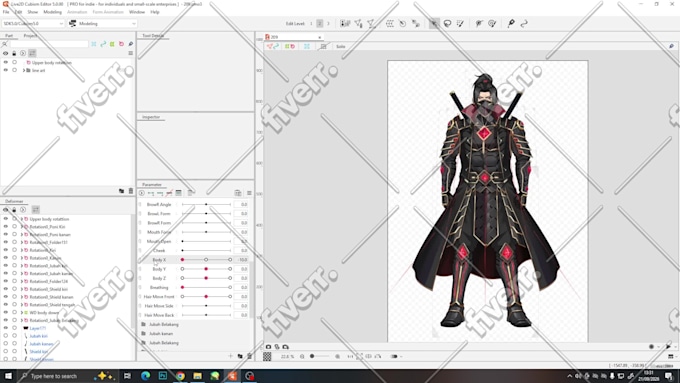Toggle visibility of Rotation0_Poni kanan deformer
Image resolution: width=680 pixels, height=383 pixels.
pos(6,234)
